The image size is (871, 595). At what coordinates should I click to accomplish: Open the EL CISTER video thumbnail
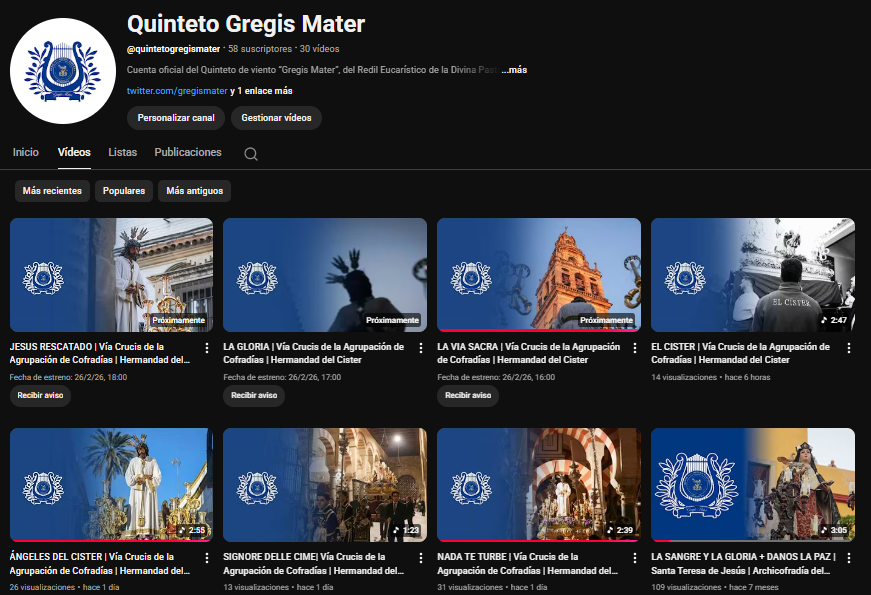point(752,274)
